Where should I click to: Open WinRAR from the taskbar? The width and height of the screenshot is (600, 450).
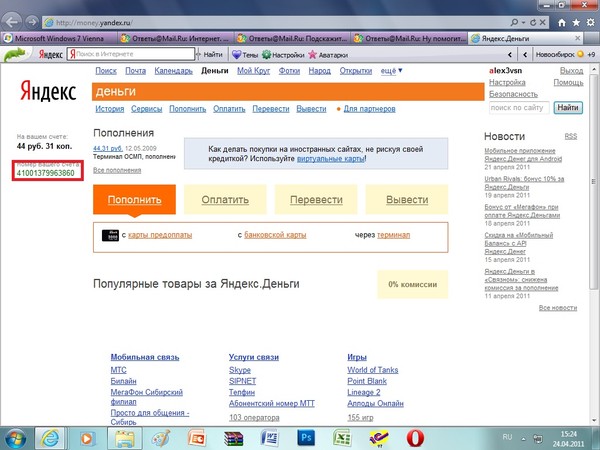tap(234, 439)
